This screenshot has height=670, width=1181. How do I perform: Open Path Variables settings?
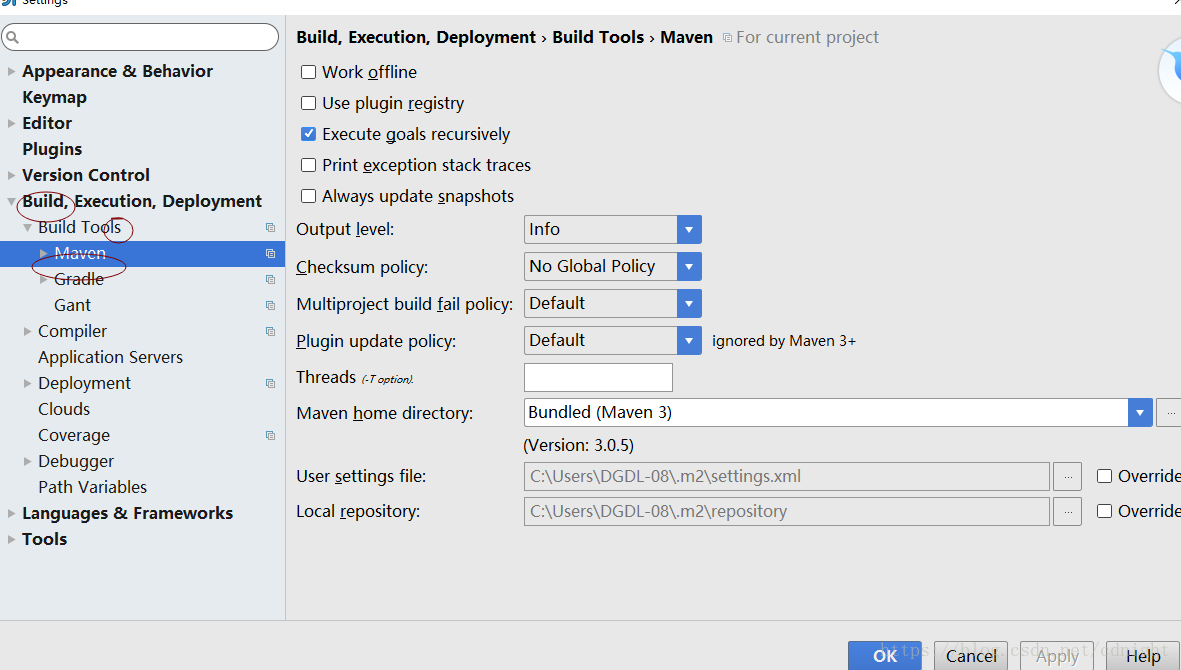(x=93, y=487)
